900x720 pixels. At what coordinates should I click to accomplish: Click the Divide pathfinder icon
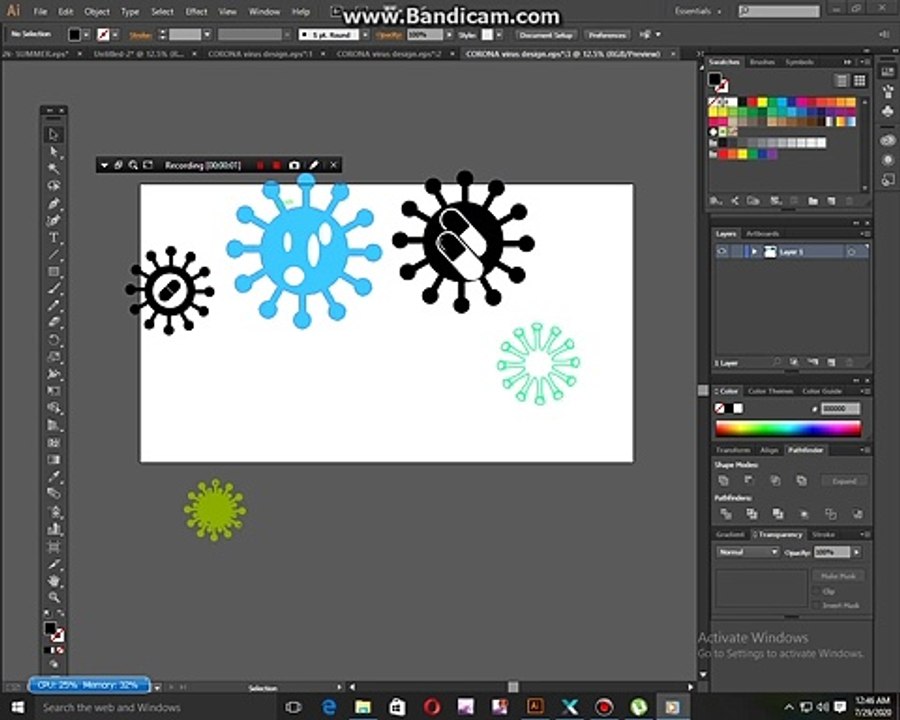point(726,513)
